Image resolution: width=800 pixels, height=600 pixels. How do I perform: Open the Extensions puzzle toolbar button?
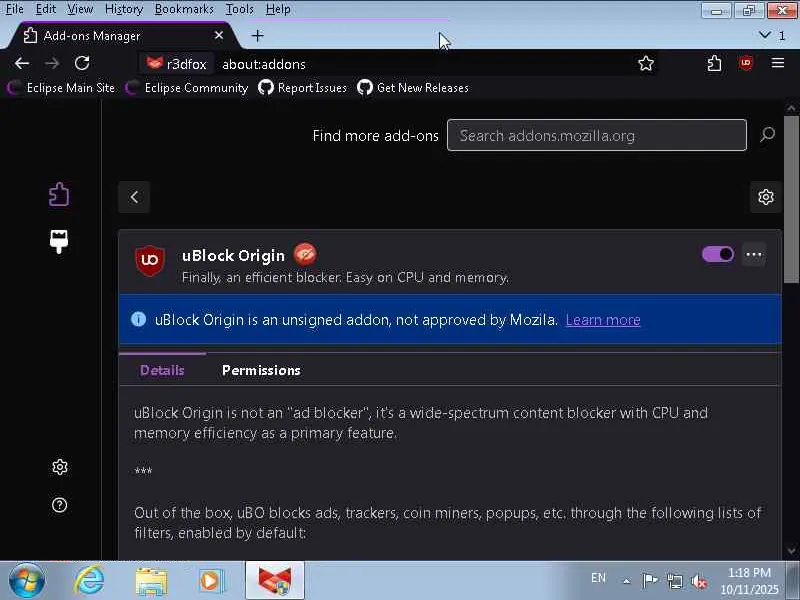pos(714,63)
